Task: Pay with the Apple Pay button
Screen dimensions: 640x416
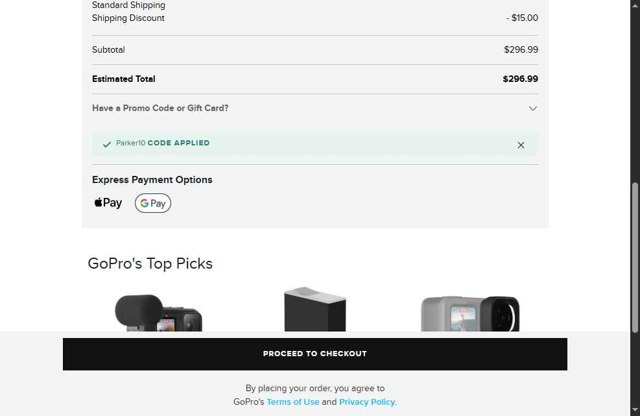Action: pos(108,203)
